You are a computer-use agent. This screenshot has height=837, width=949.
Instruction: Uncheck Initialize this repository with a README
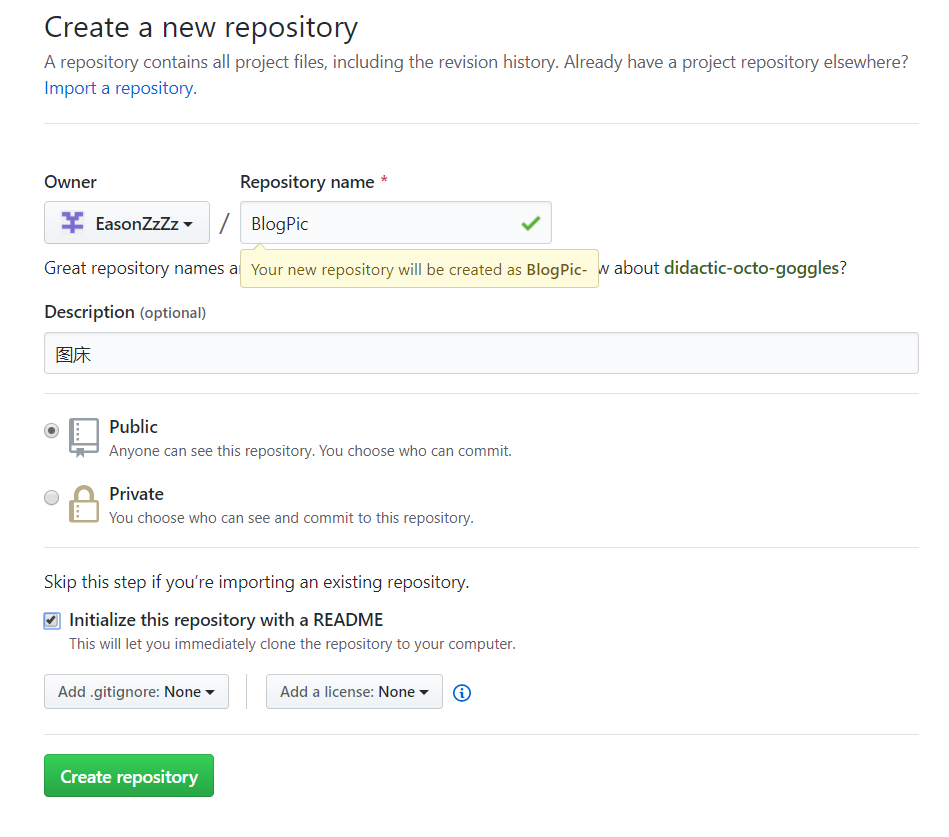tap(52, 620)
